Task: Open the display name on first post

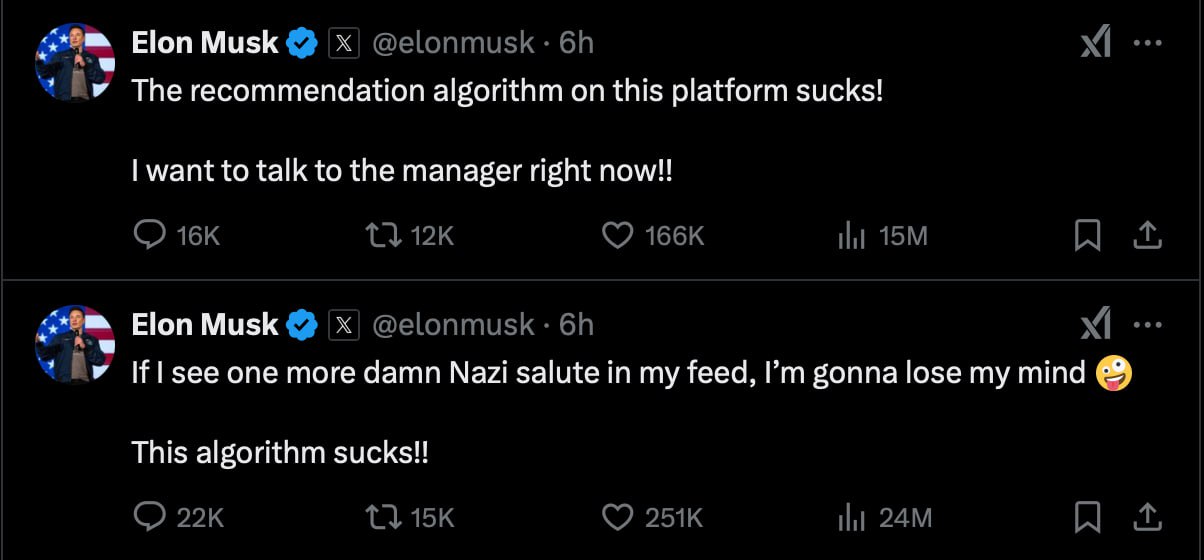Action: coord(205,43)
